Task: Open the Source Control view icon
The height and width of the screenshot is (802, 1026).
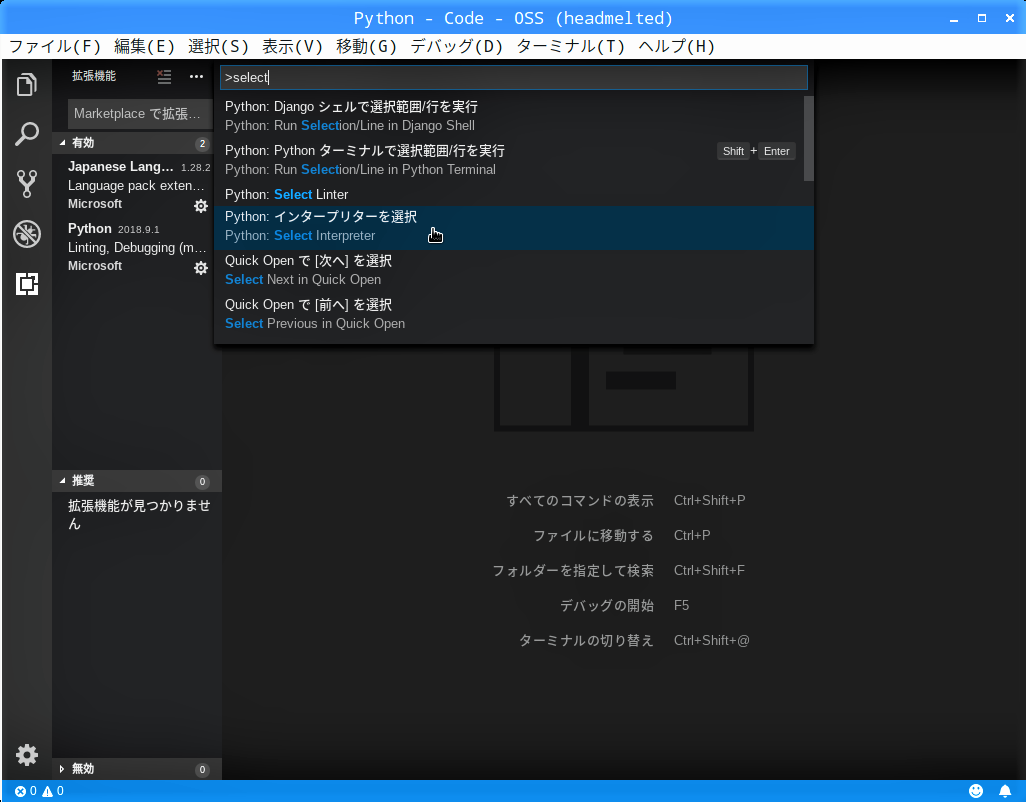Action: pos(26,184)
